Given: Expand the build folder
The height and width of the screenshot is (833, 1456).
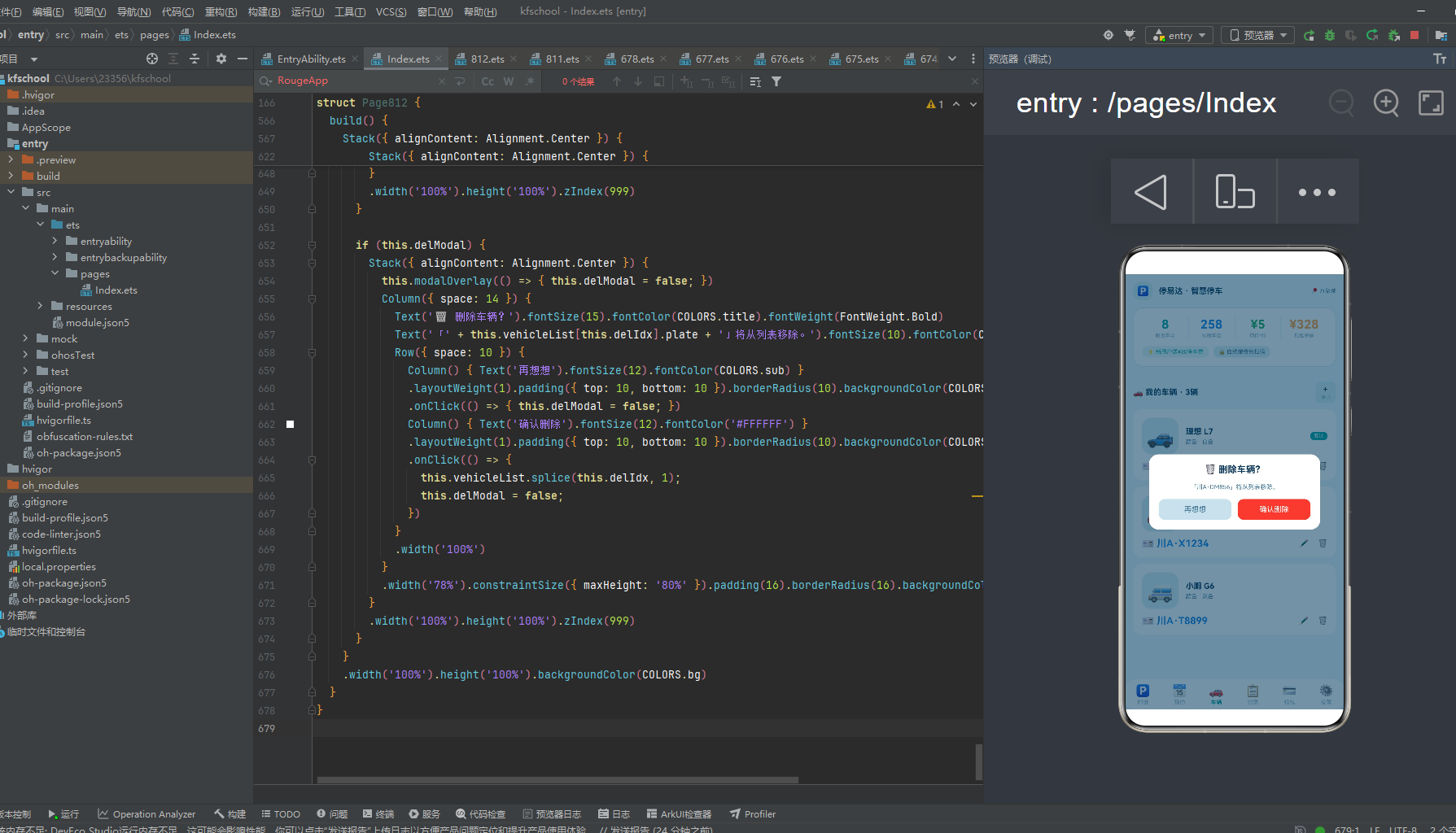Looking at the screenshot, I should coord(11,176).
